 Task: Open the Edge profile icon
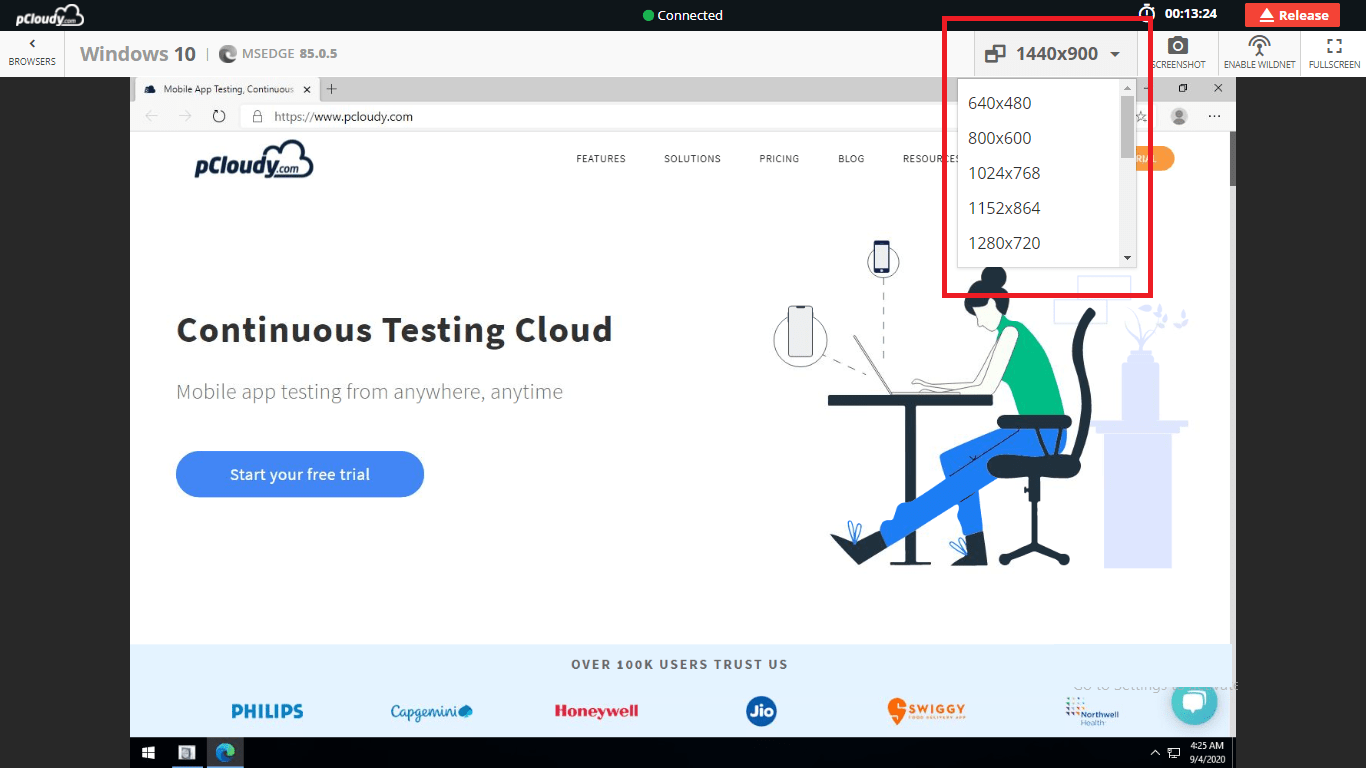[1179, 116]
